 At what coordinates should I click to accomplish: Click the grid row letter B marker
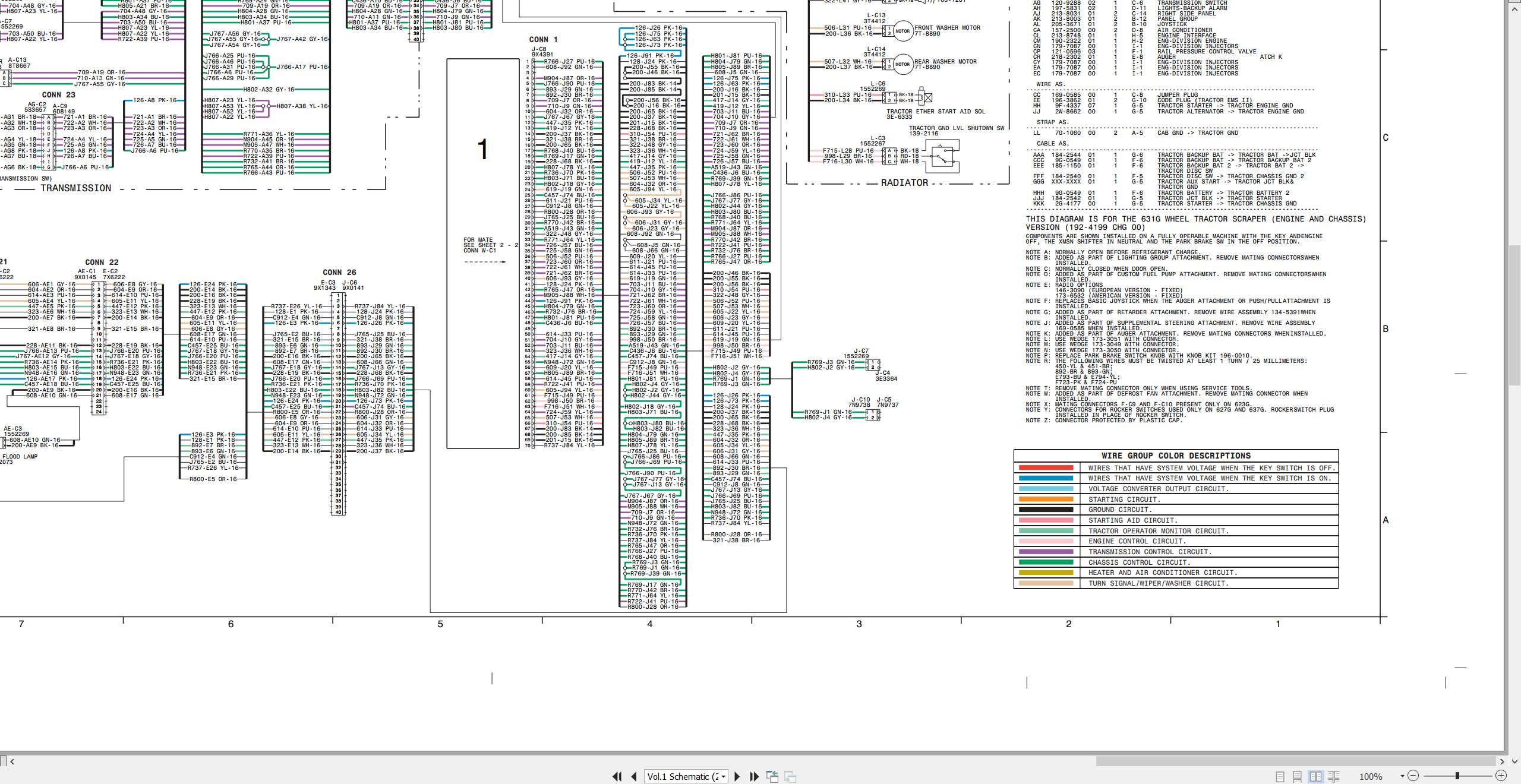click(x=1386, y=329)
